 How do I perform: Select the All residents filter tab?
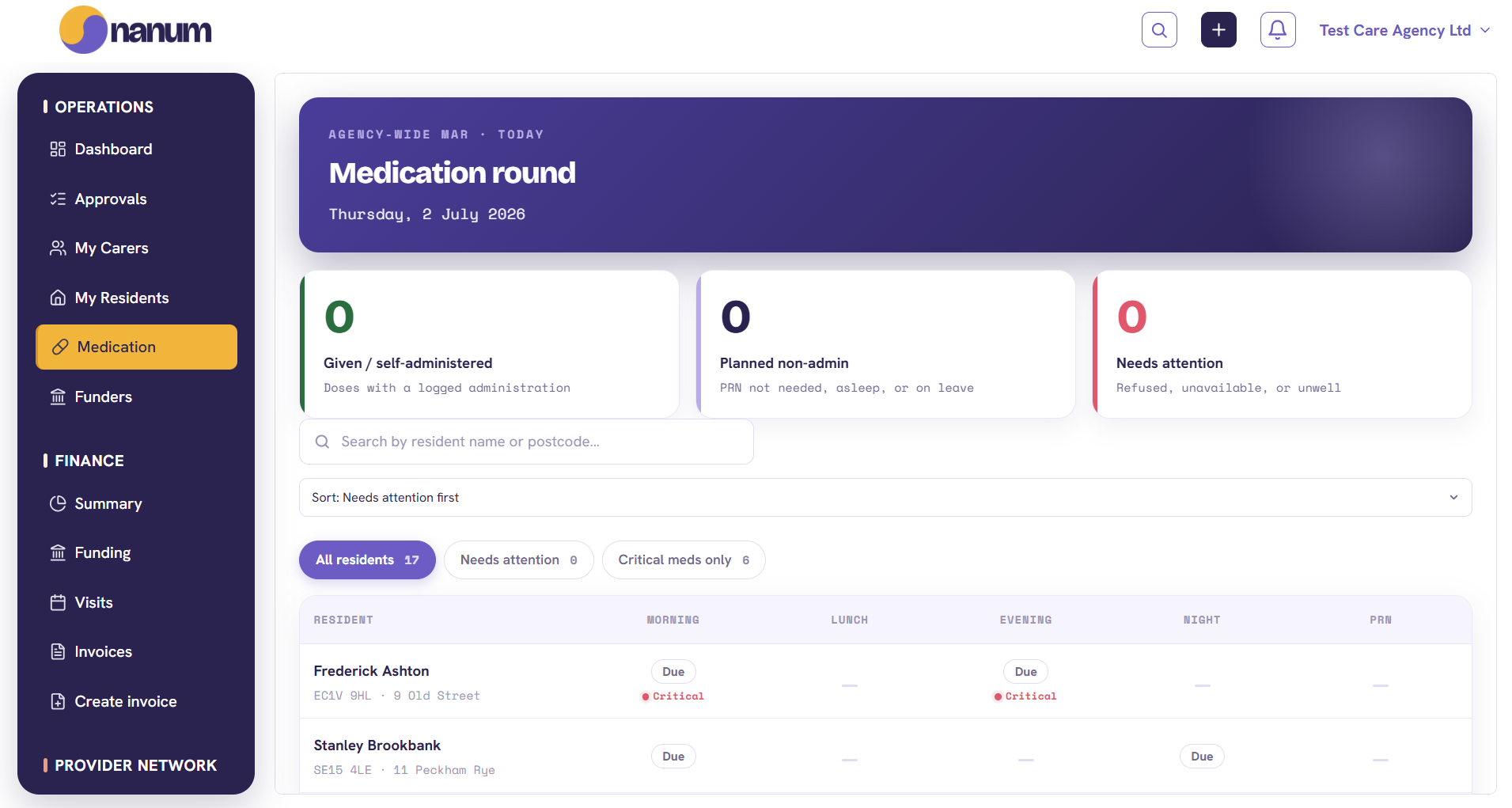click(x=367, y=560)
